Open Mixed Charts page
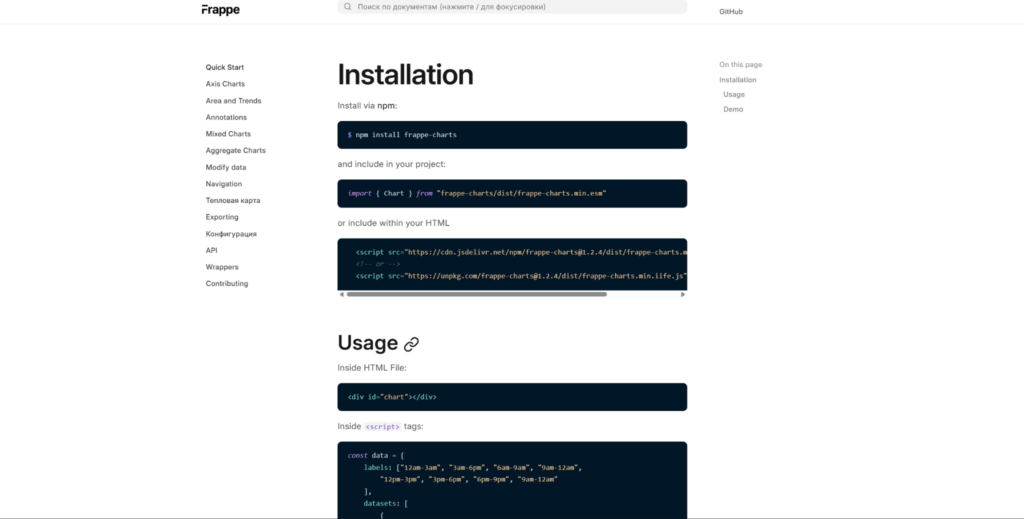This screenshot has width=1024, height=519. pos(228,134)
